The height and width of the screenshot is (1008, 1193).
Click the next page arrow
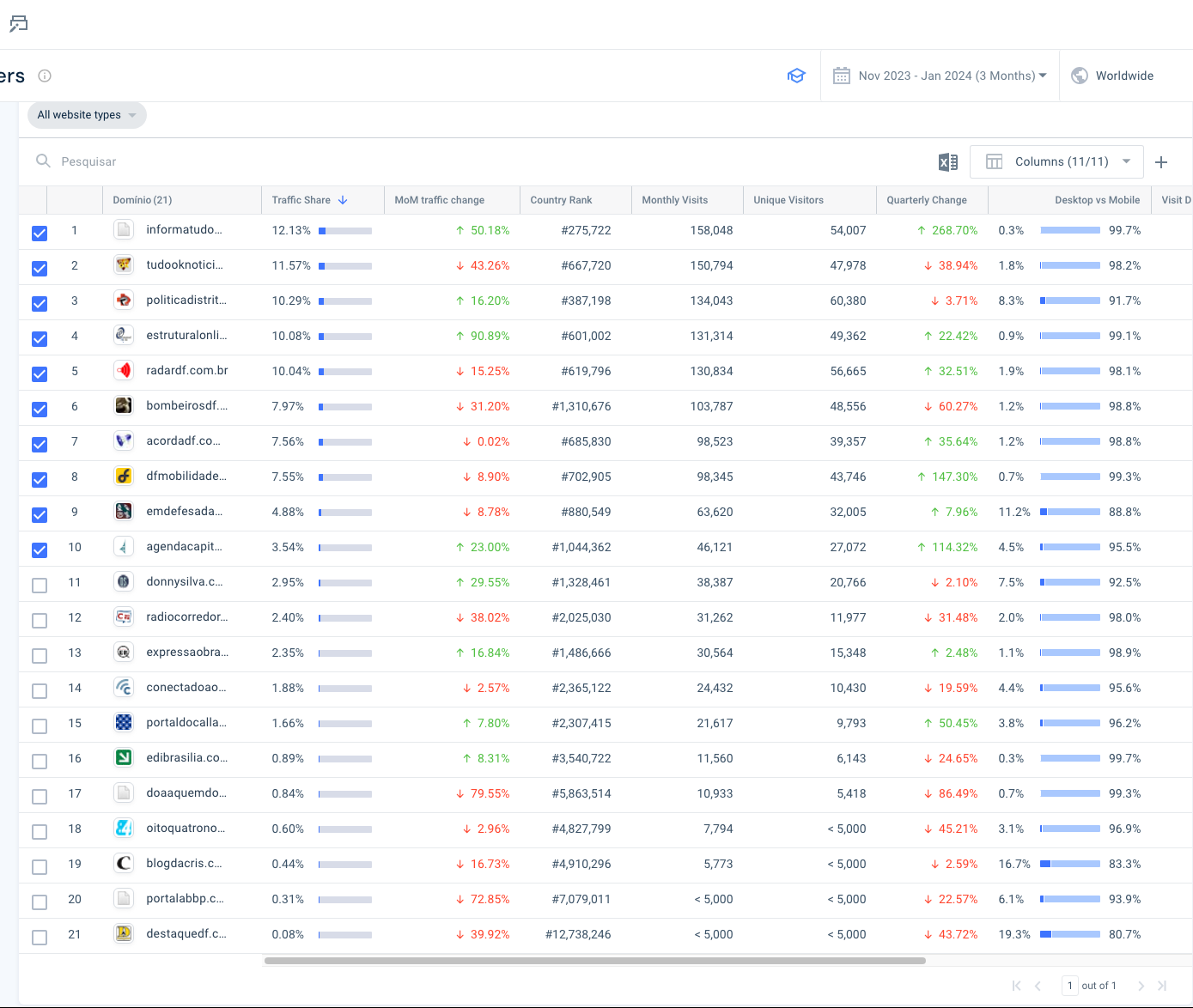click(x=1141, y=986)
